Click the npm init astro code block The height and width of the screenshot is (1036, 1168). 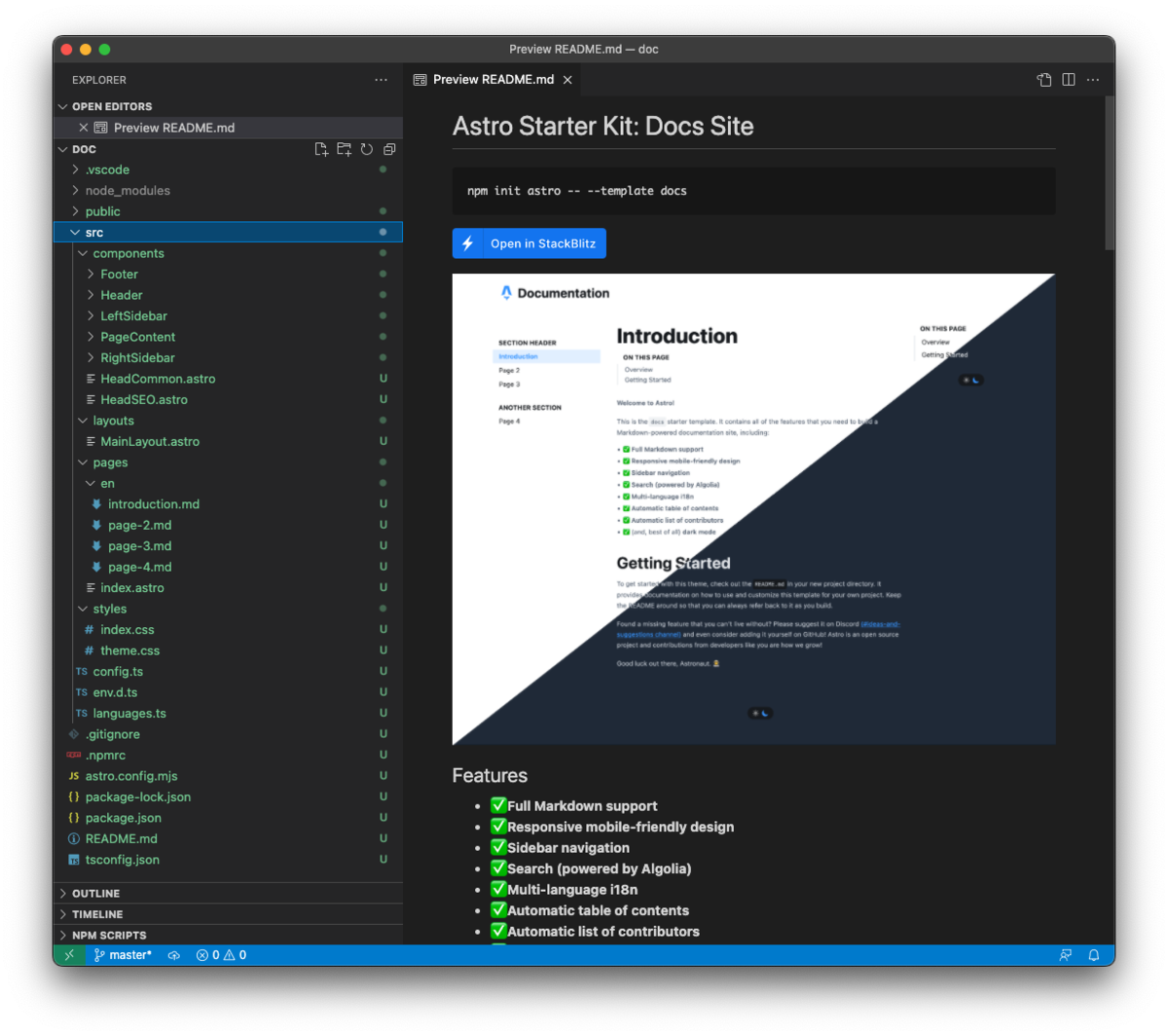[753, 191]
